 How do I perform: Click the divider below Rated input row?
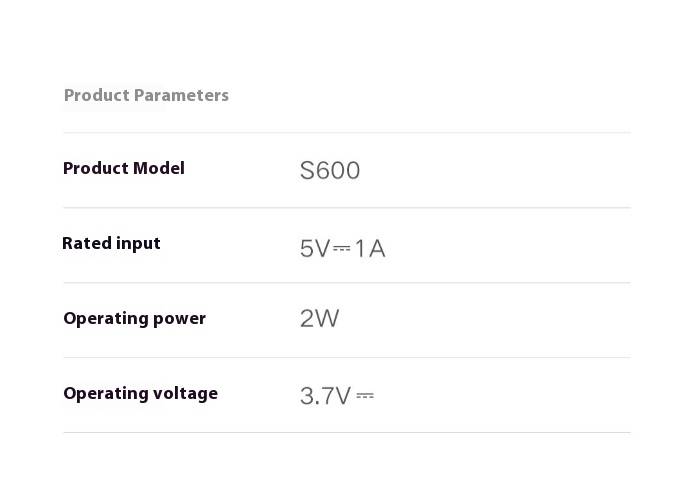coord(347,282)
